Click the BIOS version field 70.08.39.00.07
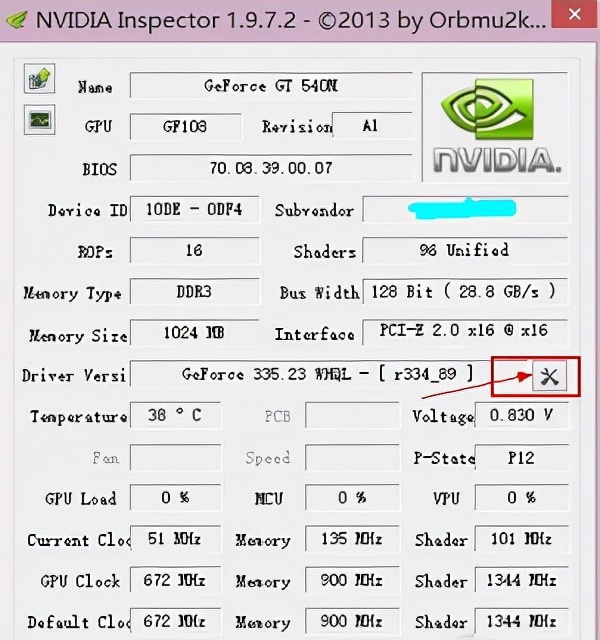Viewport: 600px width, 640px height. [271, 168]
